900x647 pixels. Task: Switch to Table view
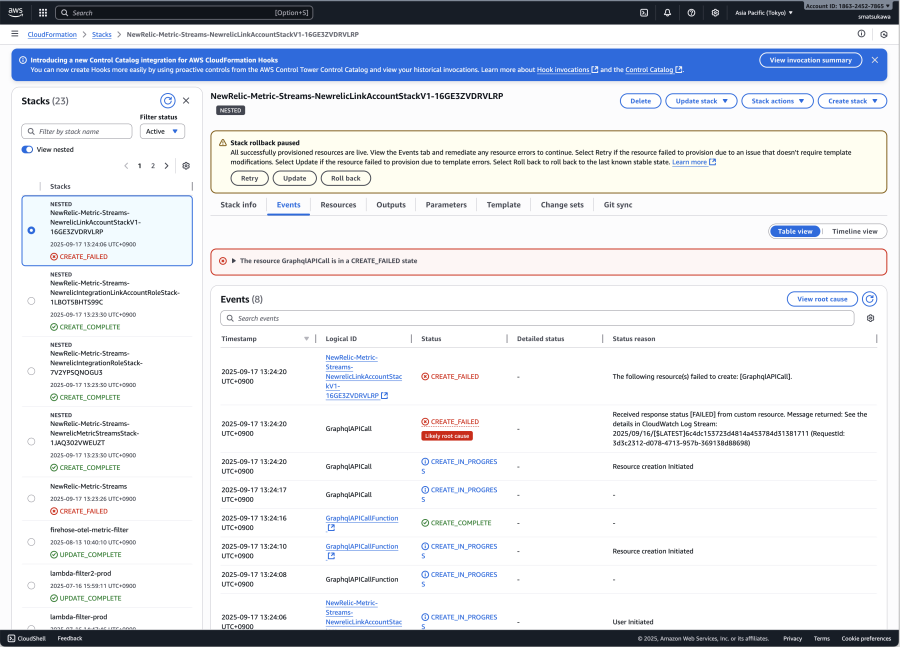pyautogui.click(x=795, y=231)
